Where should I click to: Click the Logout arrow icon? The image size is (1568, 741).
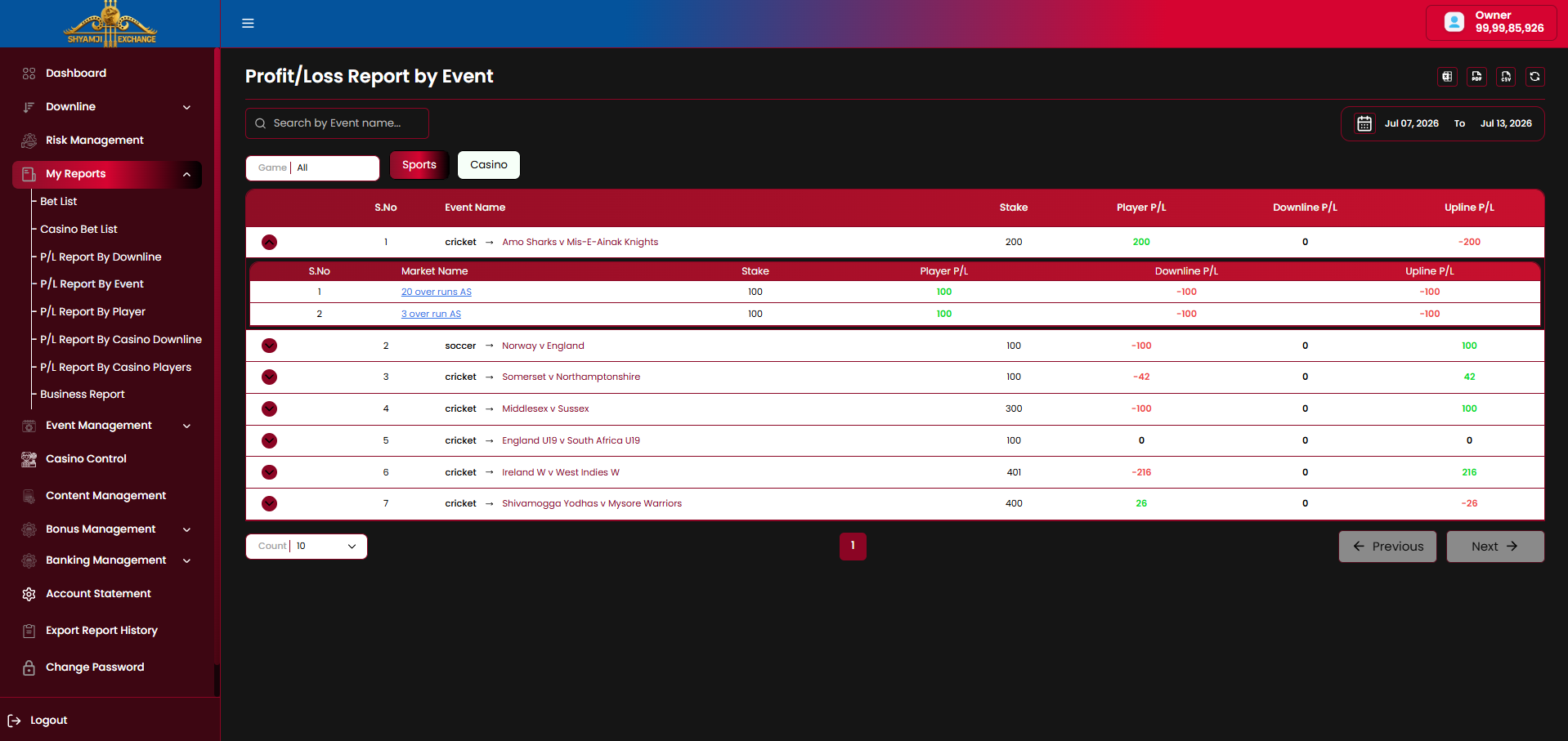(x=14, y=721)
